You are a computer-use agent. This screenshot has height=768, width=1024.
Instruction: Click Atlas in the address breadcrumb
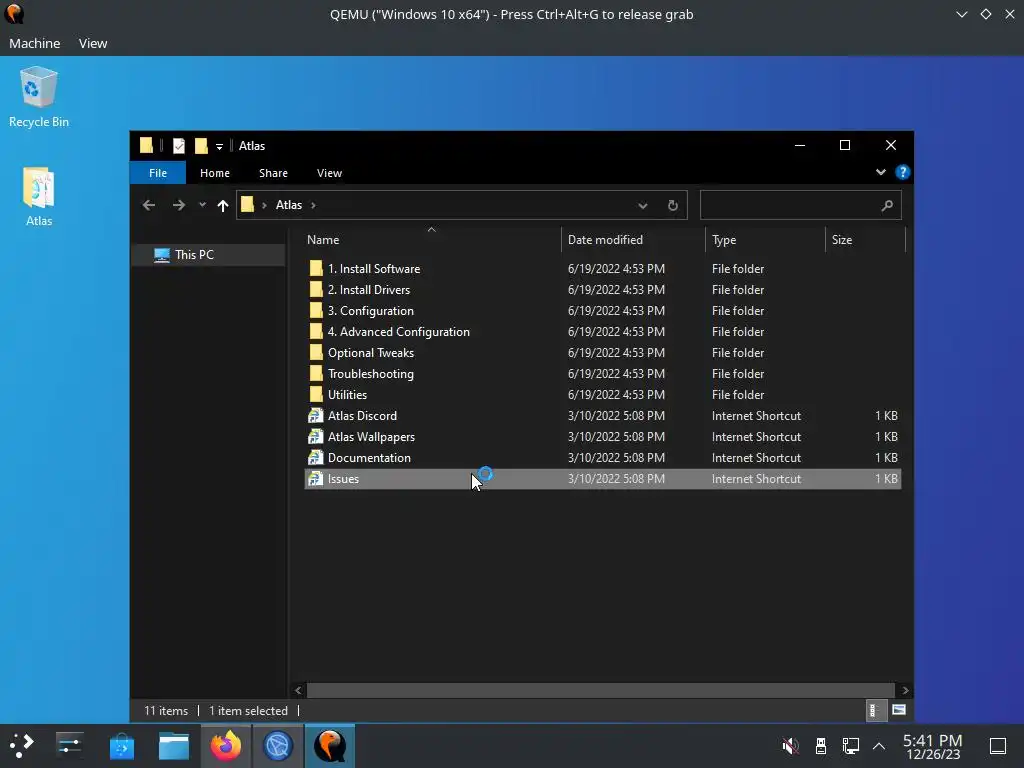(289, 205)
